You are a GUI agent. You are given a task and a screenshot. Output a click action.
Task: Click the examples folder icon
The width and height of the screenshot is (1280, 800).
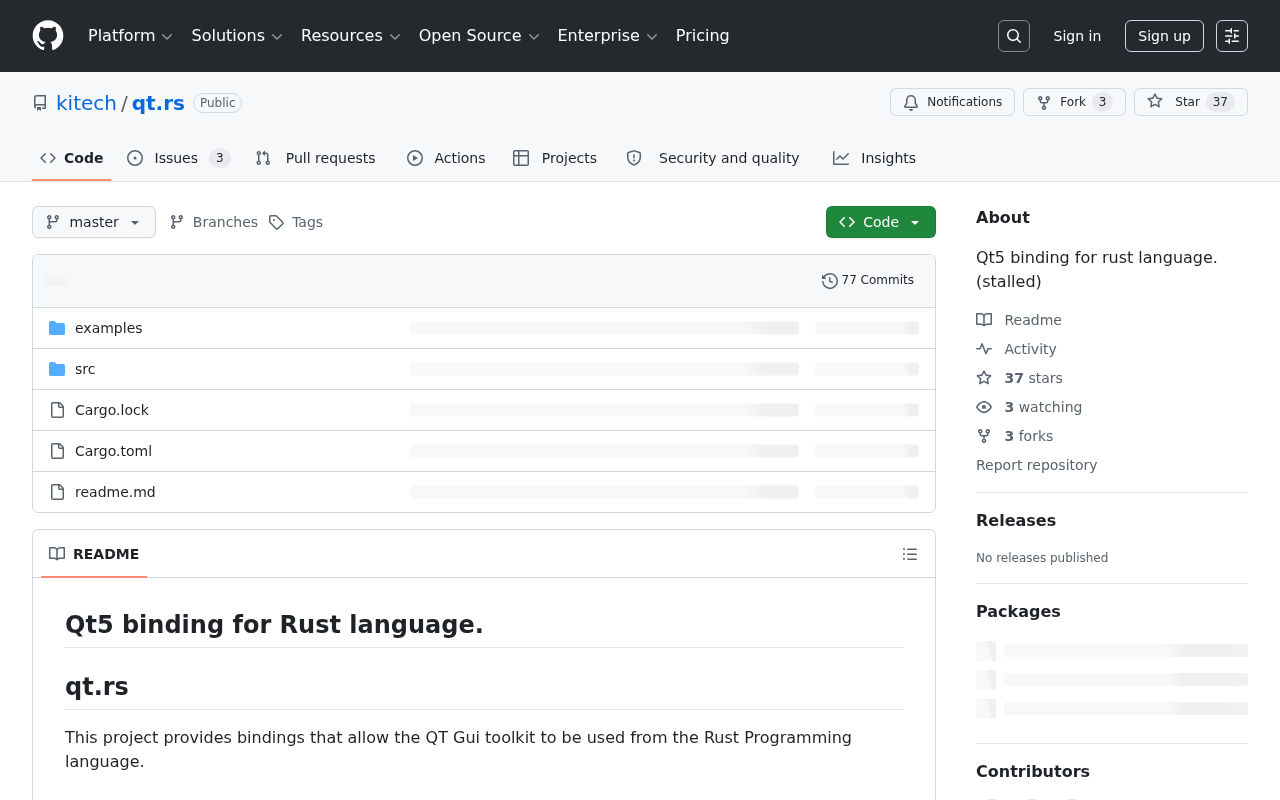point(57,328)
